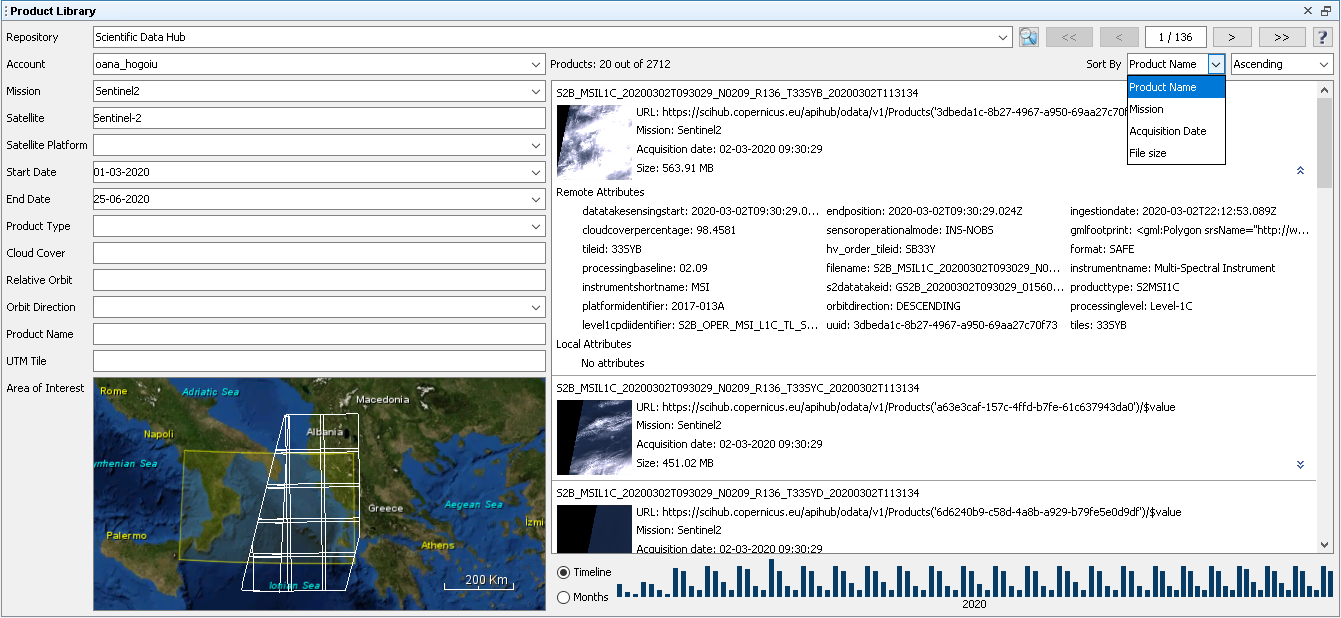Click the search products magnifier icon
The width and height of the screenshot is (1341, 618).
1029,37
